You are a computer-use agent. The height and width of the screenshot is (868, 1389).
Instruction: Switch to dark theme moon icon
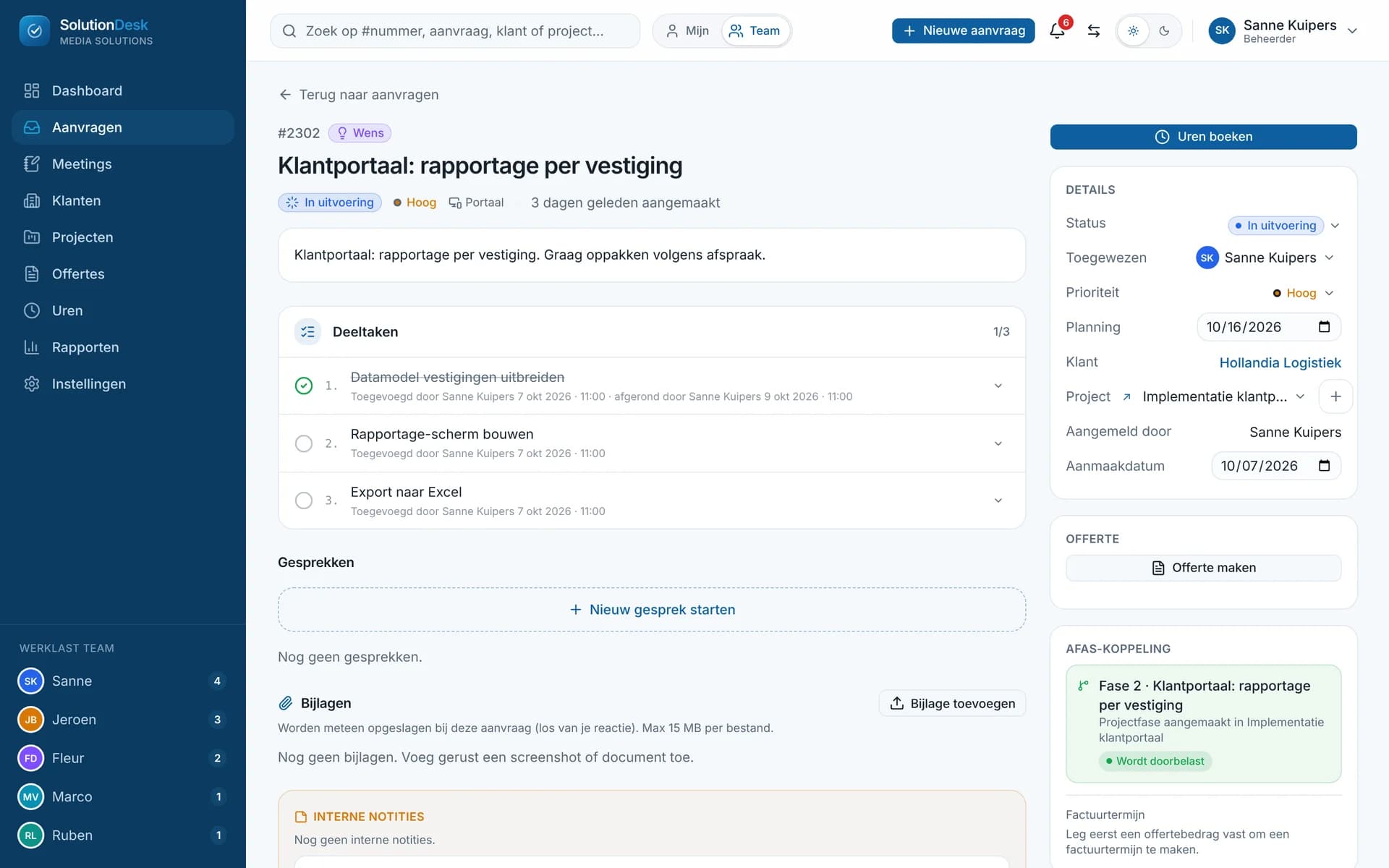1164,30
